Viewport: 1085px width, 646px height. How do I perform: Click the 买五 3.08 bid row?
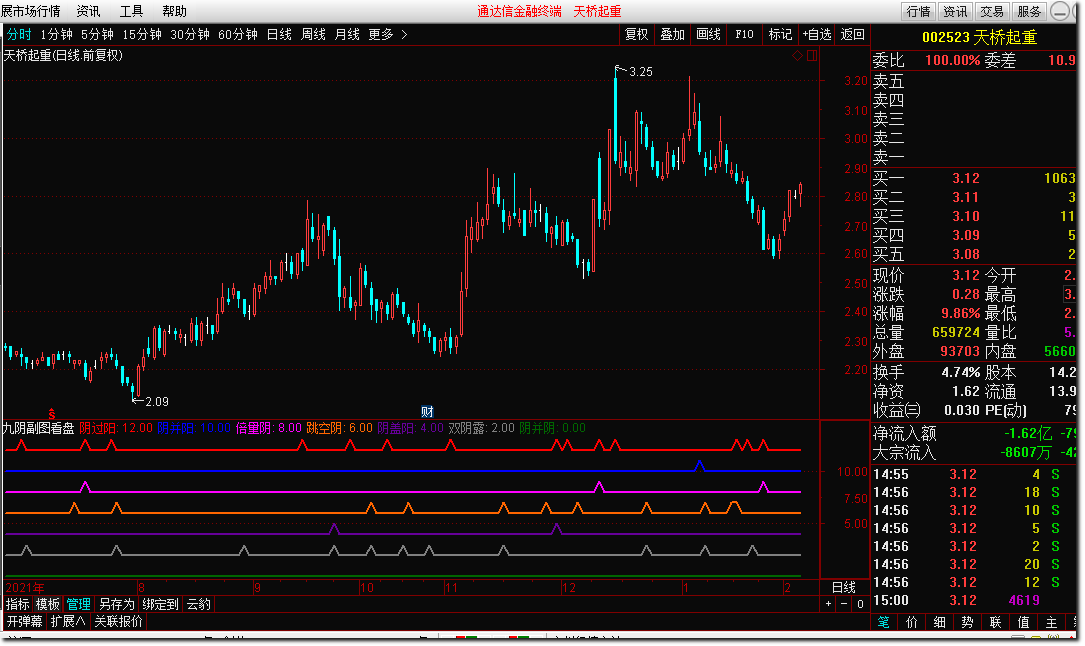point(974,255)
